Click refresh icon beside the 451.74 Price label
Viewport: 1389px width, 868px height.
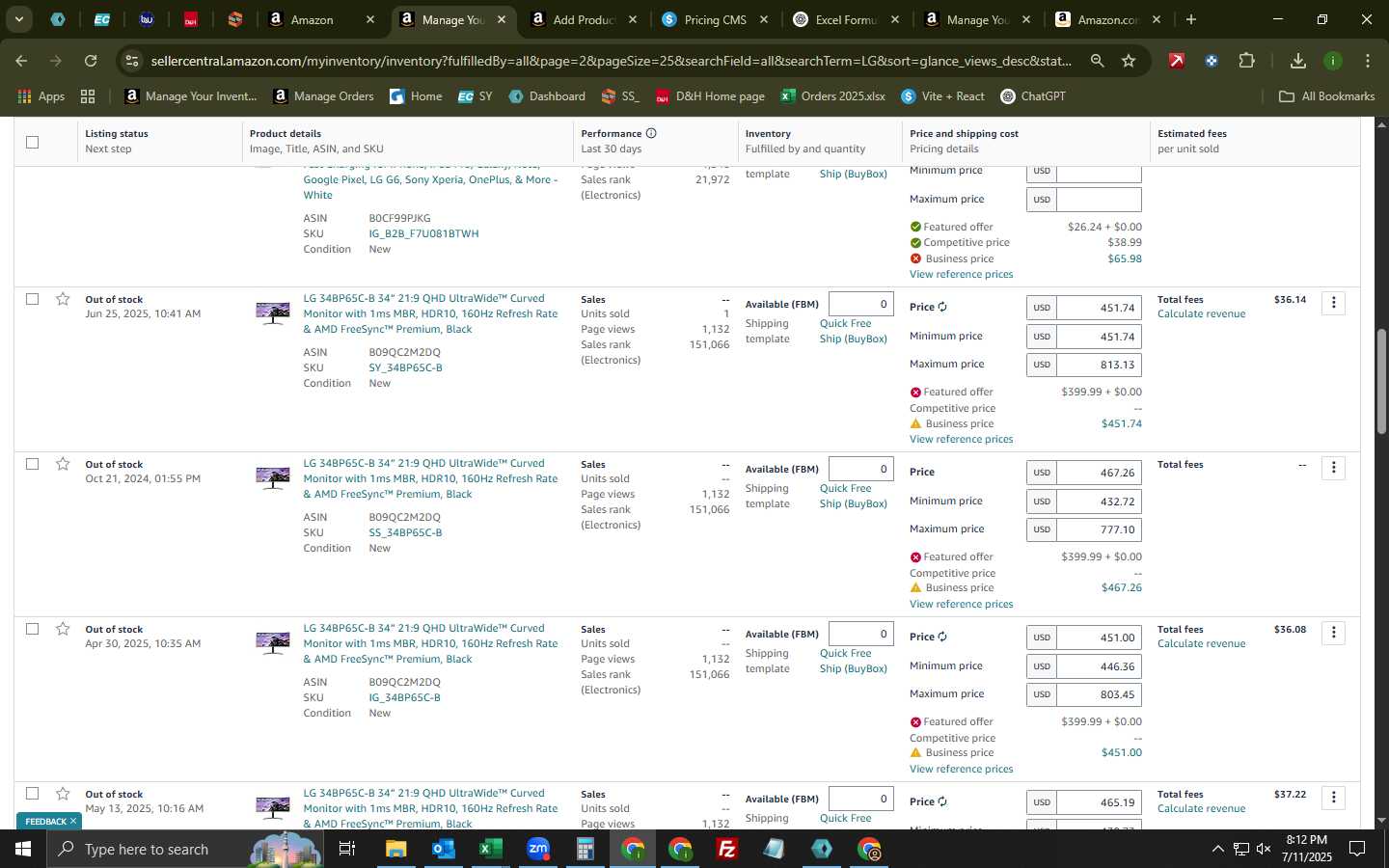click(x=942, y=307)
